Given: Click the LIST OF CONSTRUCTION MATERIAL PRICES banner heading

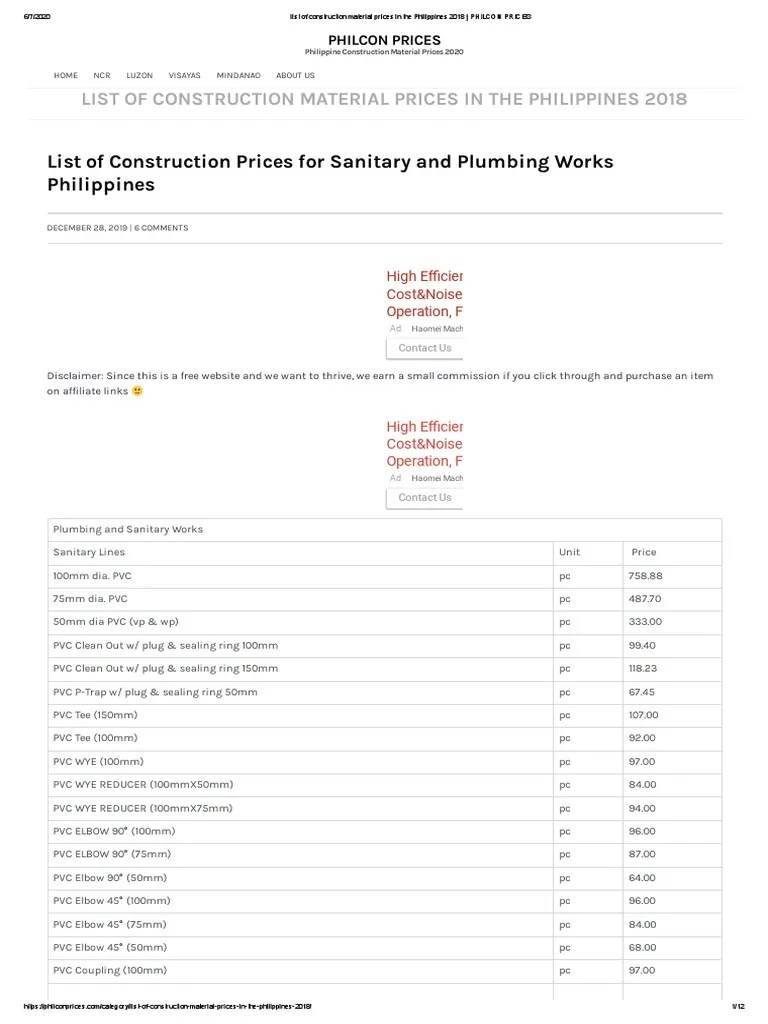Looking at the screenshot, I should point(384,99).
